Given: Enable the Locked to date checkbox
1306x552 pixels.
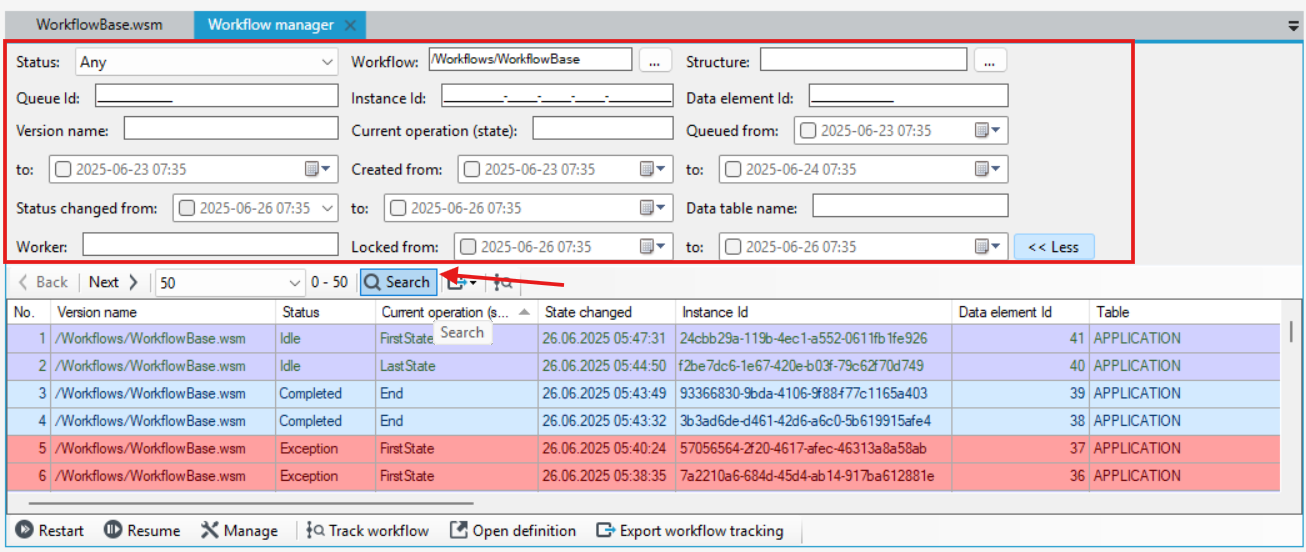Looking at the screenshot, I should tap(733, 247).
